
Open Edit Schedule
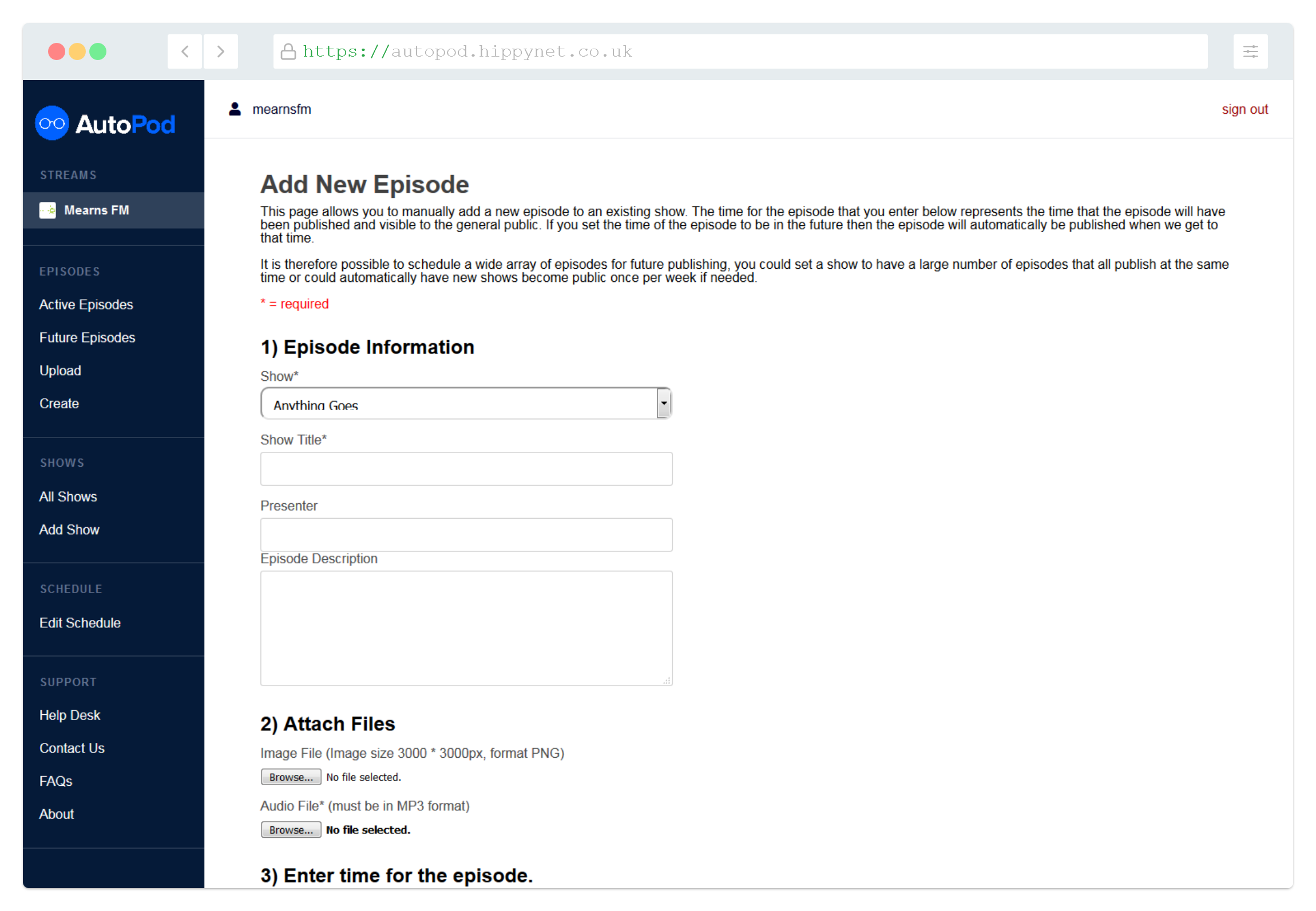click(x=80, y=623)
